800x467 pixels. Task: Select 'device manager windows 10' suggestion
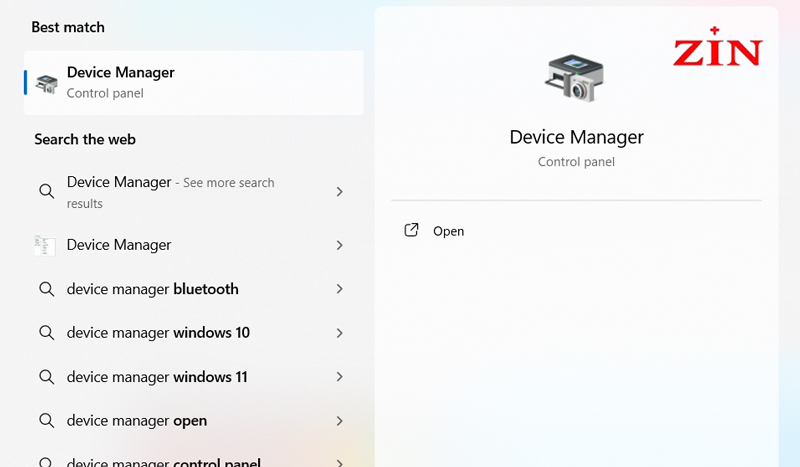pyautogui.click(x=194, y=333)
